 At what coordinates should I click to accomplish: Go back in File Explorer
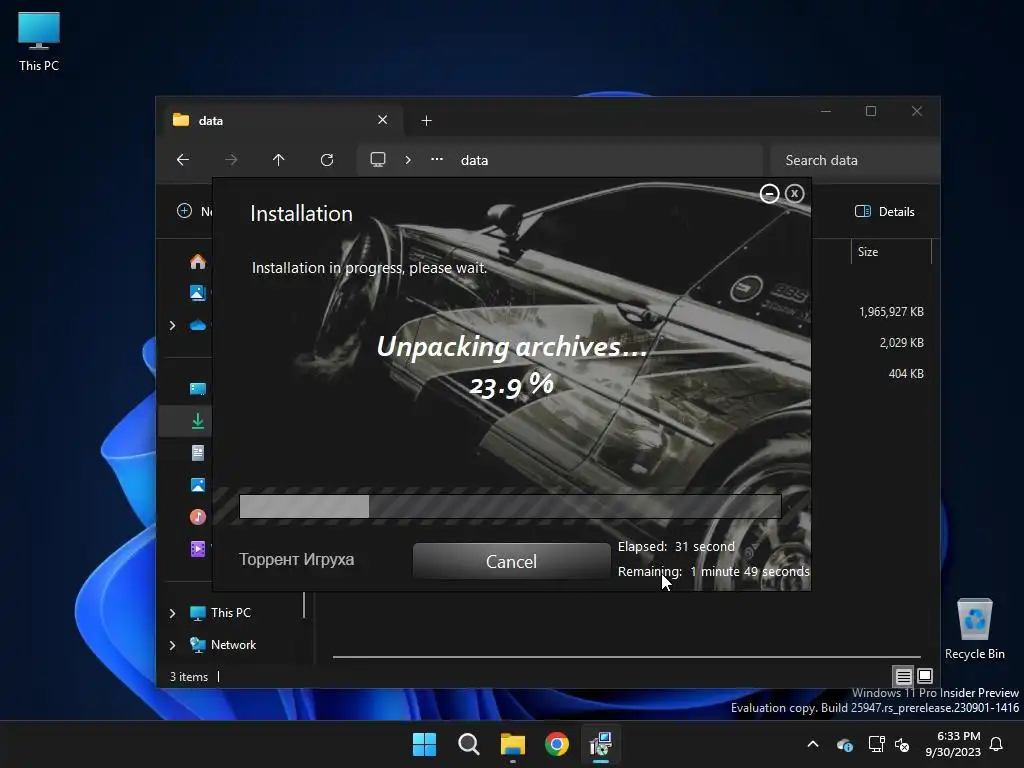click(x=183, y=160)
